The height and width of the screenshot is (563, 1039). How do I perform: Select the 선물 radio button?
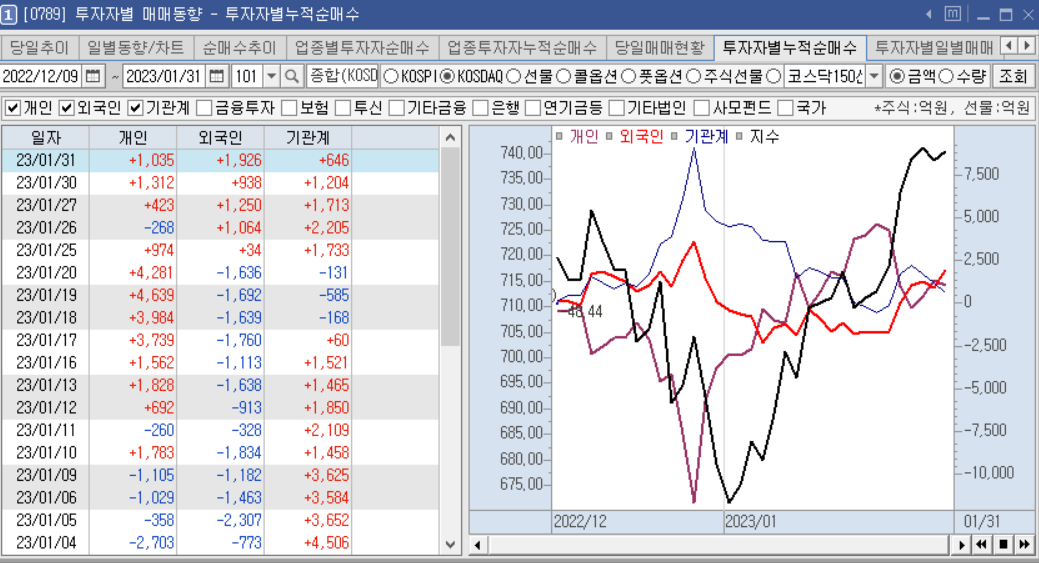tap(514, 77)
